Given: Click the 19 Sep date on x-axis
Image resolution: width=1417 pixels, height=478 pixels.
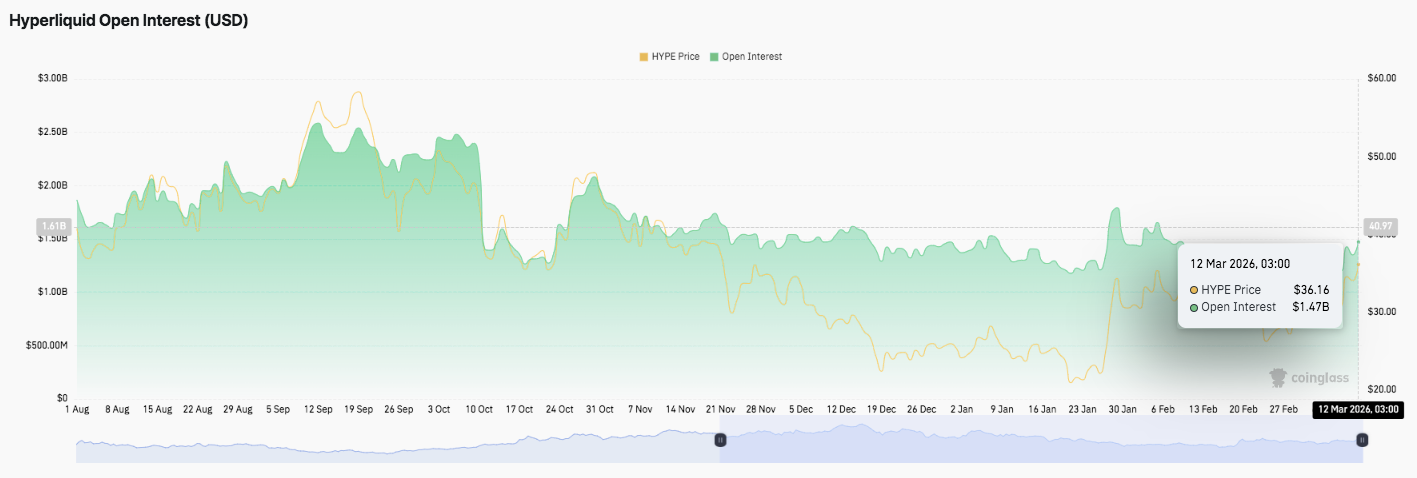Looking at the screenshot, I should click(358, 409).
